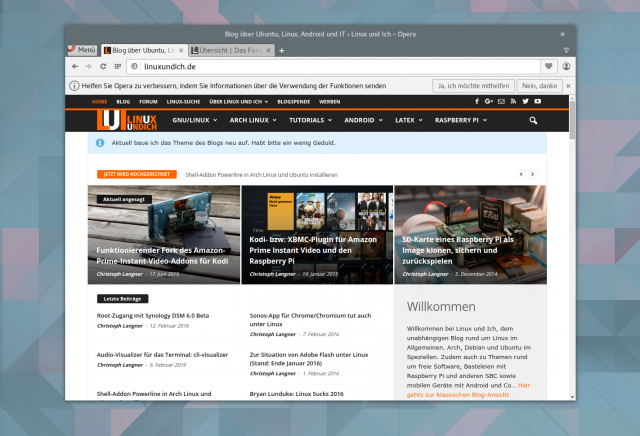Open the YouTube icon in site header

point(538,101)
